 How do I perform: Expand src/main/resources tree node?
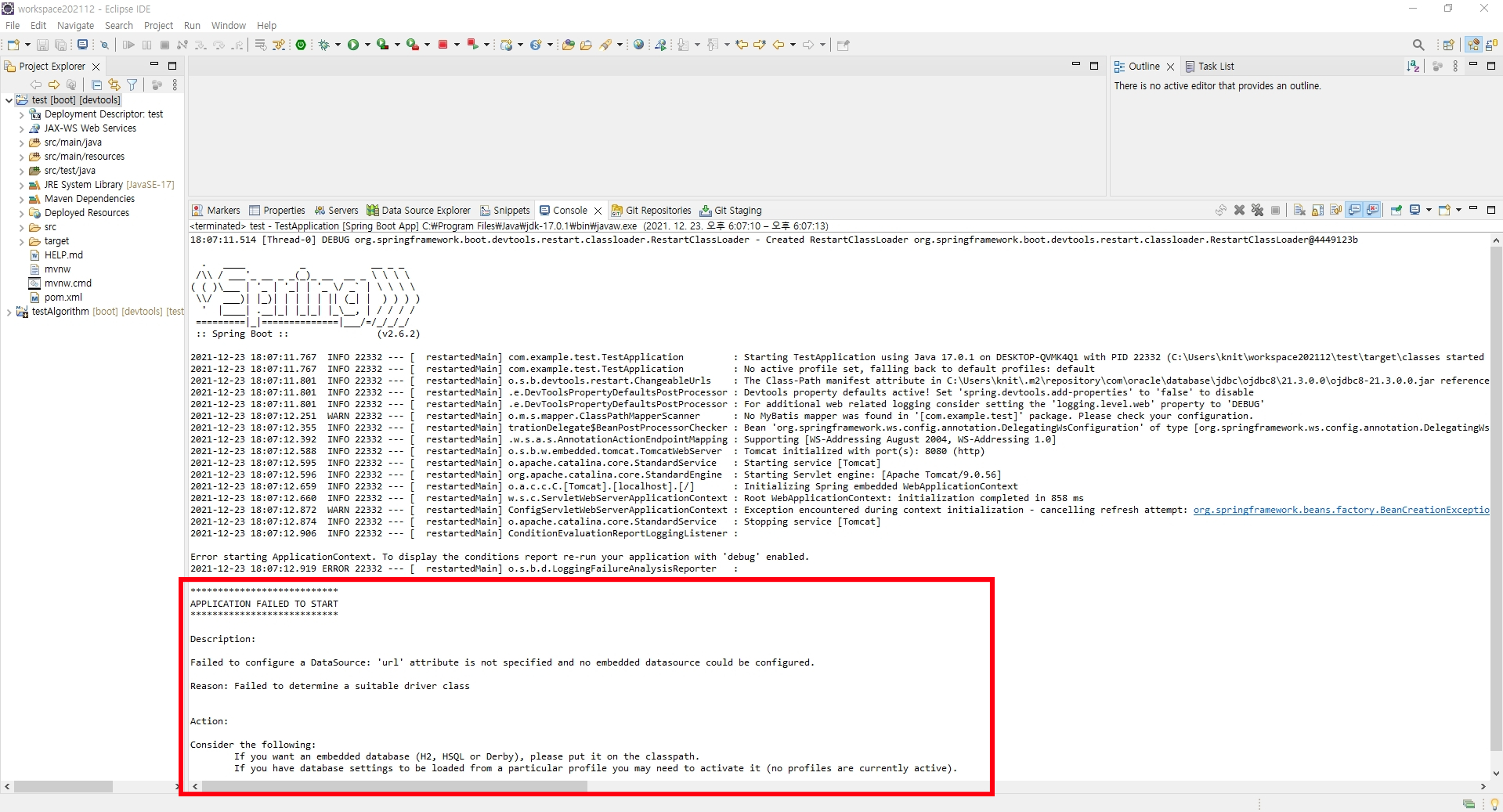tap(22, 157)
